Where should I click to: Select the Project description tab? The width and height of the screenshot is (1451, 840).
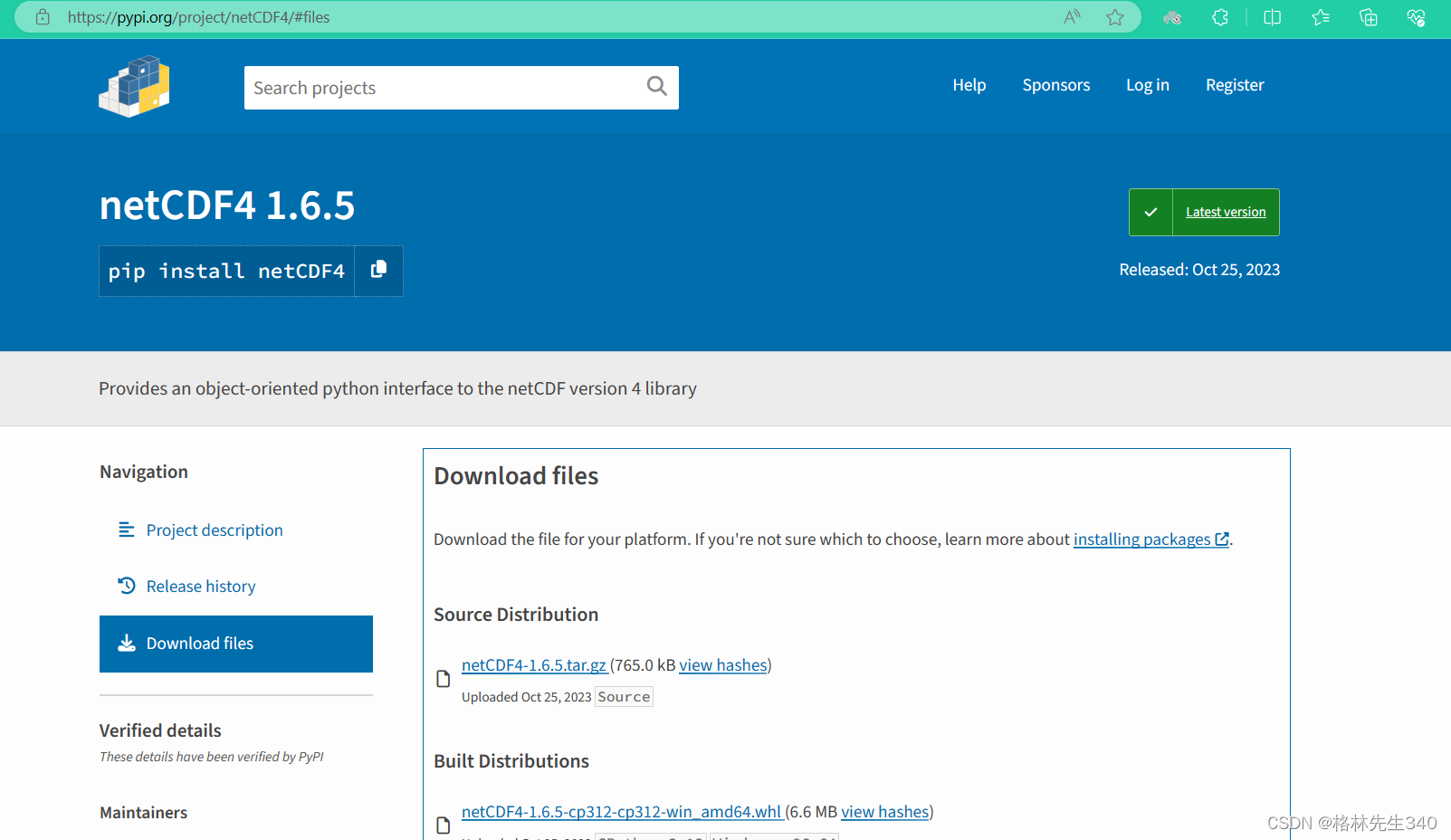(236, 530)
